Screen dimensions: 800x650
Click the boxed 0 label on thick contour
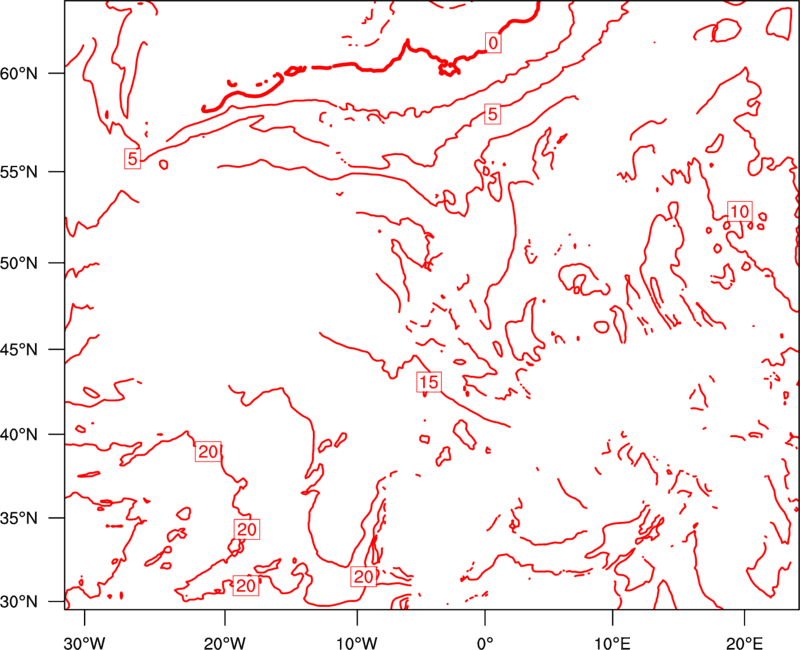[x=492, y=43]
